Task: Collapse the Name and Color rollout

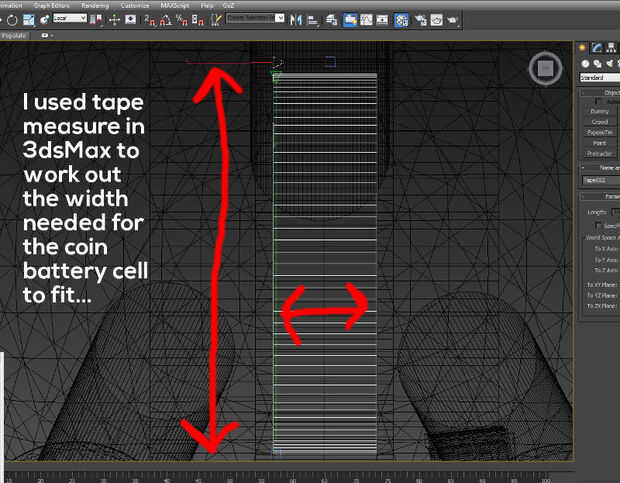Action: (x=600, y=168)
